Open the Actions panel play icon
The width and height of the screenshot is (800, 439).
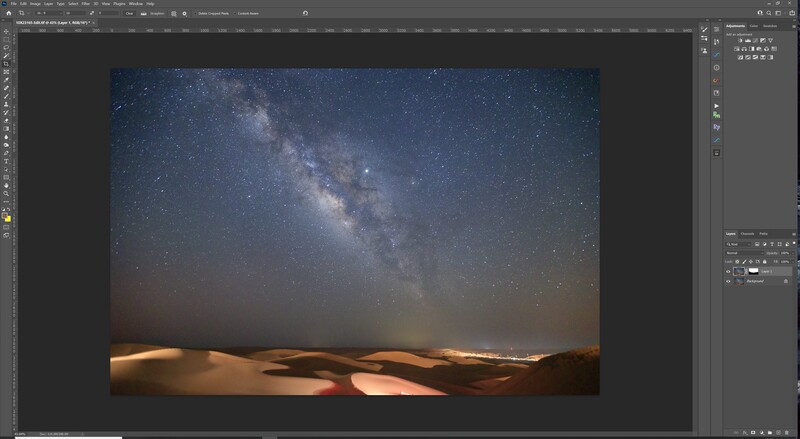click(x=717, y=106)
